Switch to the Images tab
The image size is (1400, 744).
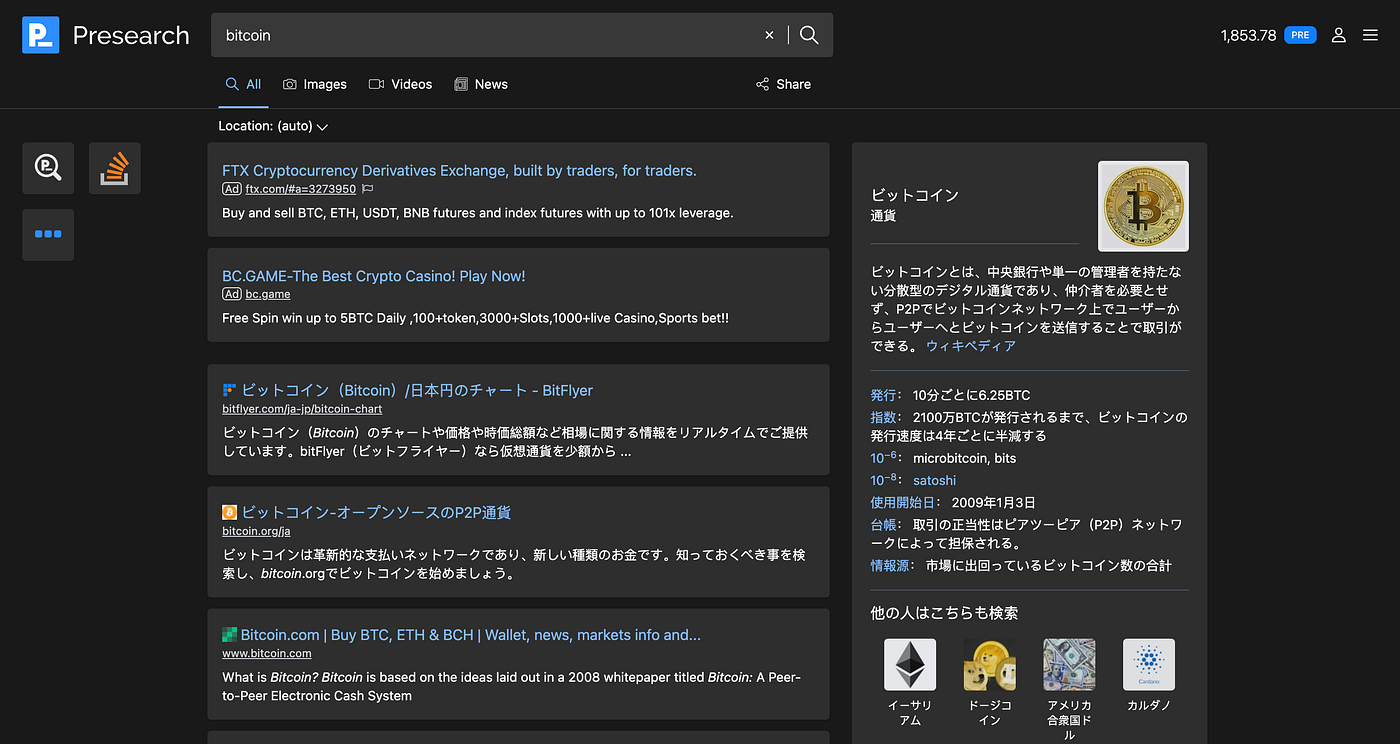(x=315, y=84)
